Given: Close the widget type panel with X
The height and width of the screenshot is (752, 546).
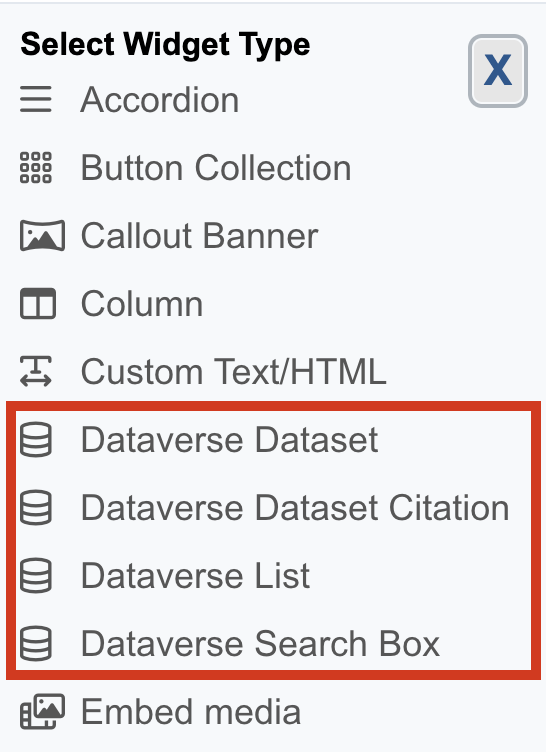Looking at the screenshot, I should [x=498, y=71].
